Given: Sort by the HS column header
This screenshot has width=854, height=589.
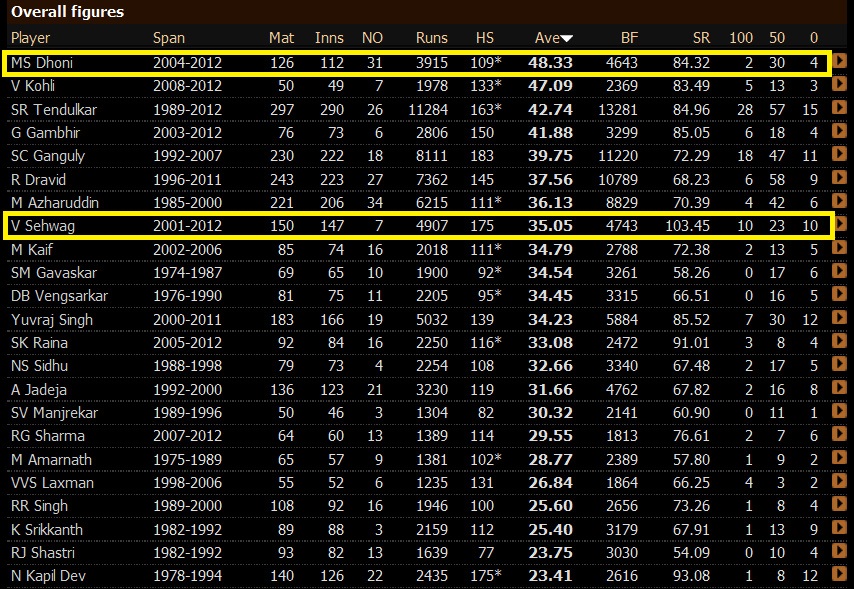Looking at the screenshot, I should tap(485, 38).
